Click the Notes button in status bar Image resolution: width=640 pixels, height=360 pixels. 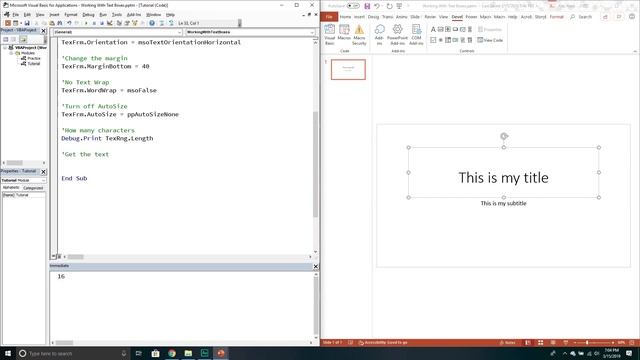click(x=507, y=342)
